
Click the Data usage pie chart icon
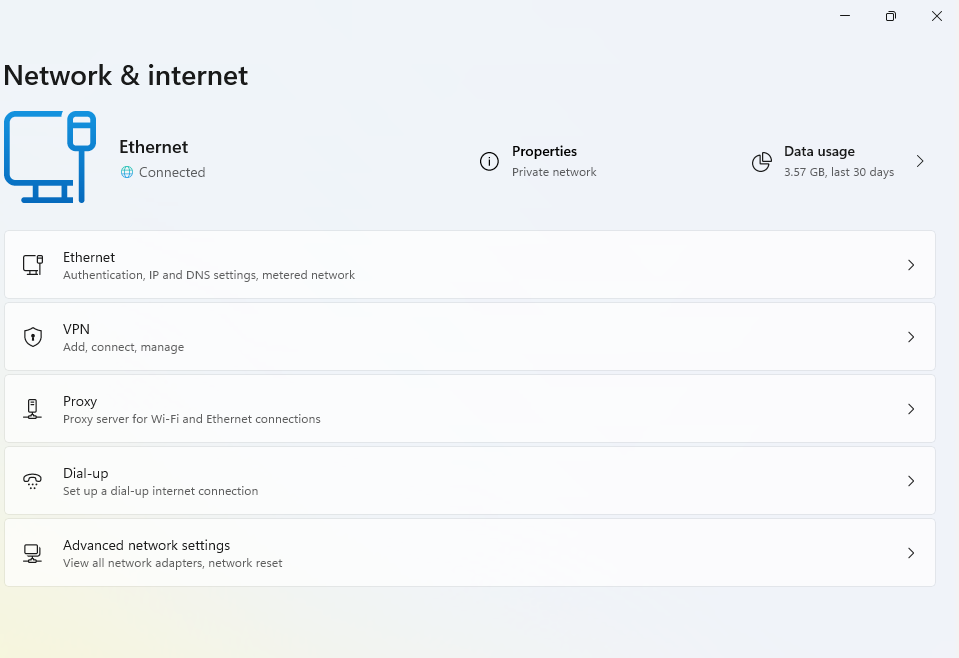[x=762, y=162]
